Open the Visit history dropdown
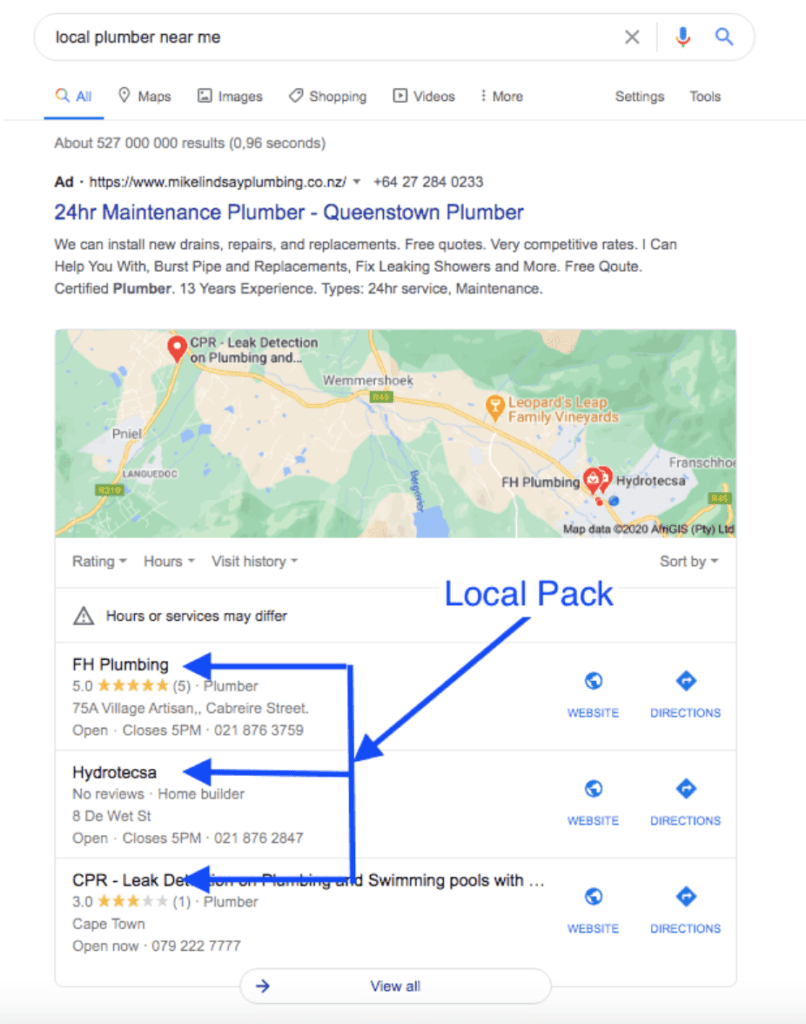This screenshot has width=806, height=1024. (255, 562)
